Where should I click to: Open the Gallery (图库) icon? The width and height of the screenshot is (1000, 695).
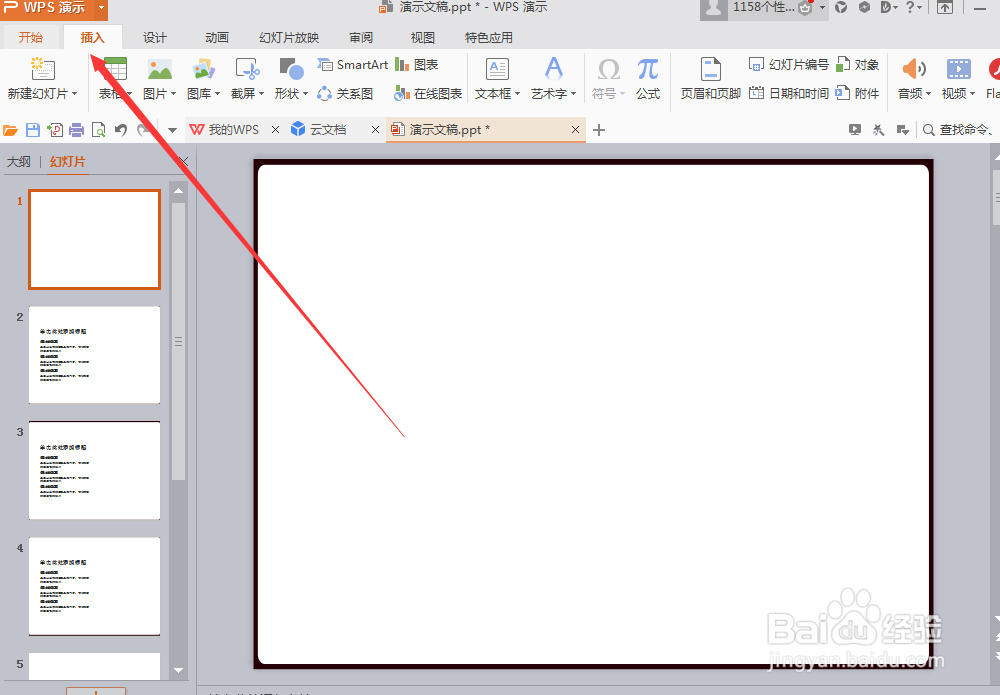[203, 69]
